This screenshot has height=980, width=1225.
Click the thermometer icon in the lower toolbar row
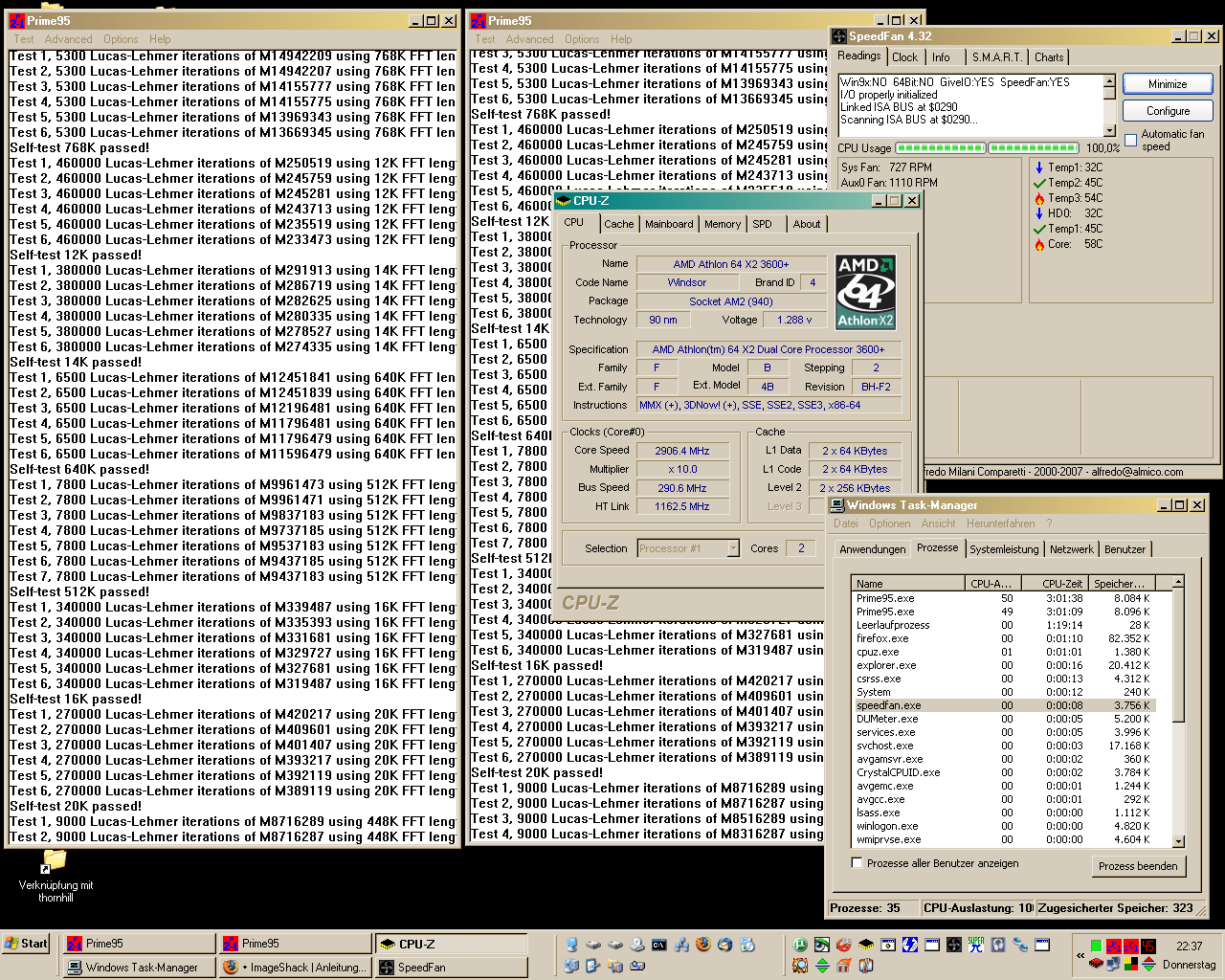(865, 966)
